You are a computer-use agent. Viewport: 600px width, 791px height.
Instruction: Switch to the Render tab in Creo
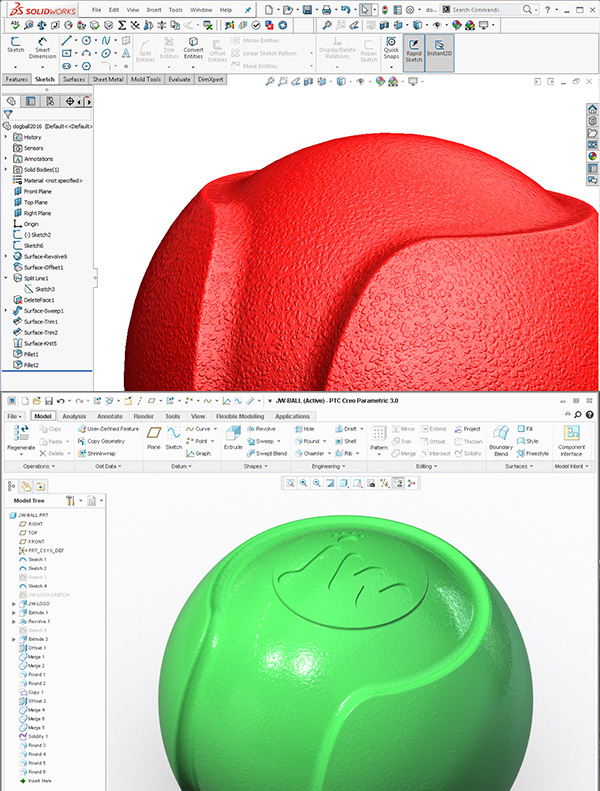(143, 416)
